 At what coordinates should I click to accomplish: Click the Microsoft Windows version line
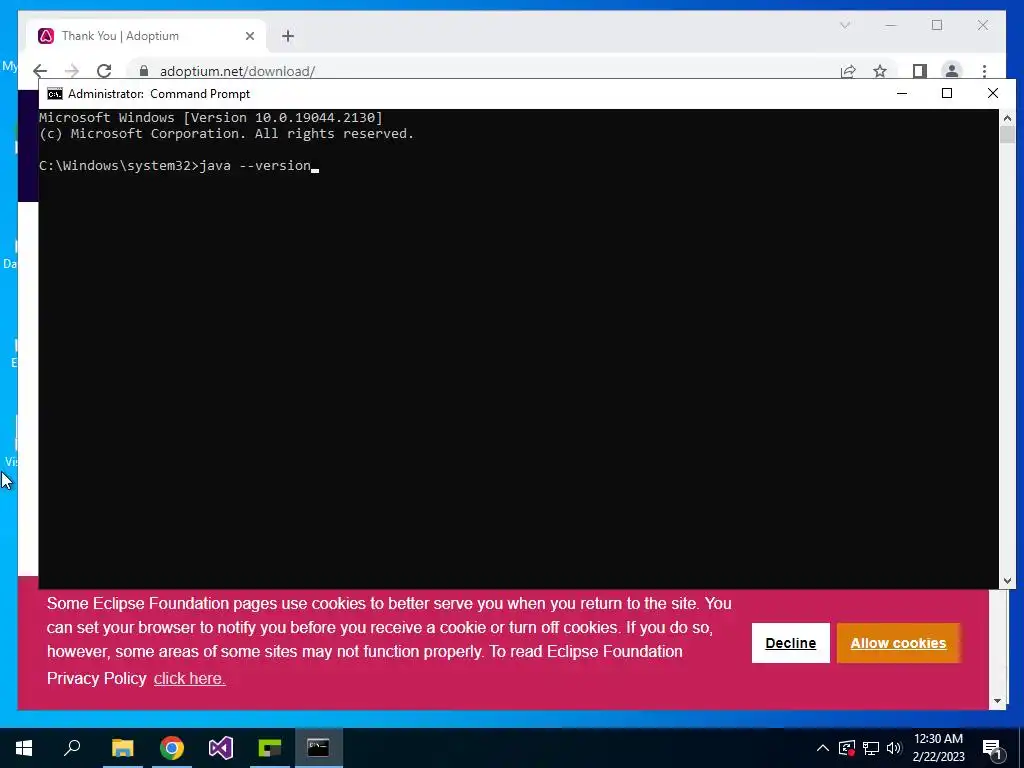[211, 118]
